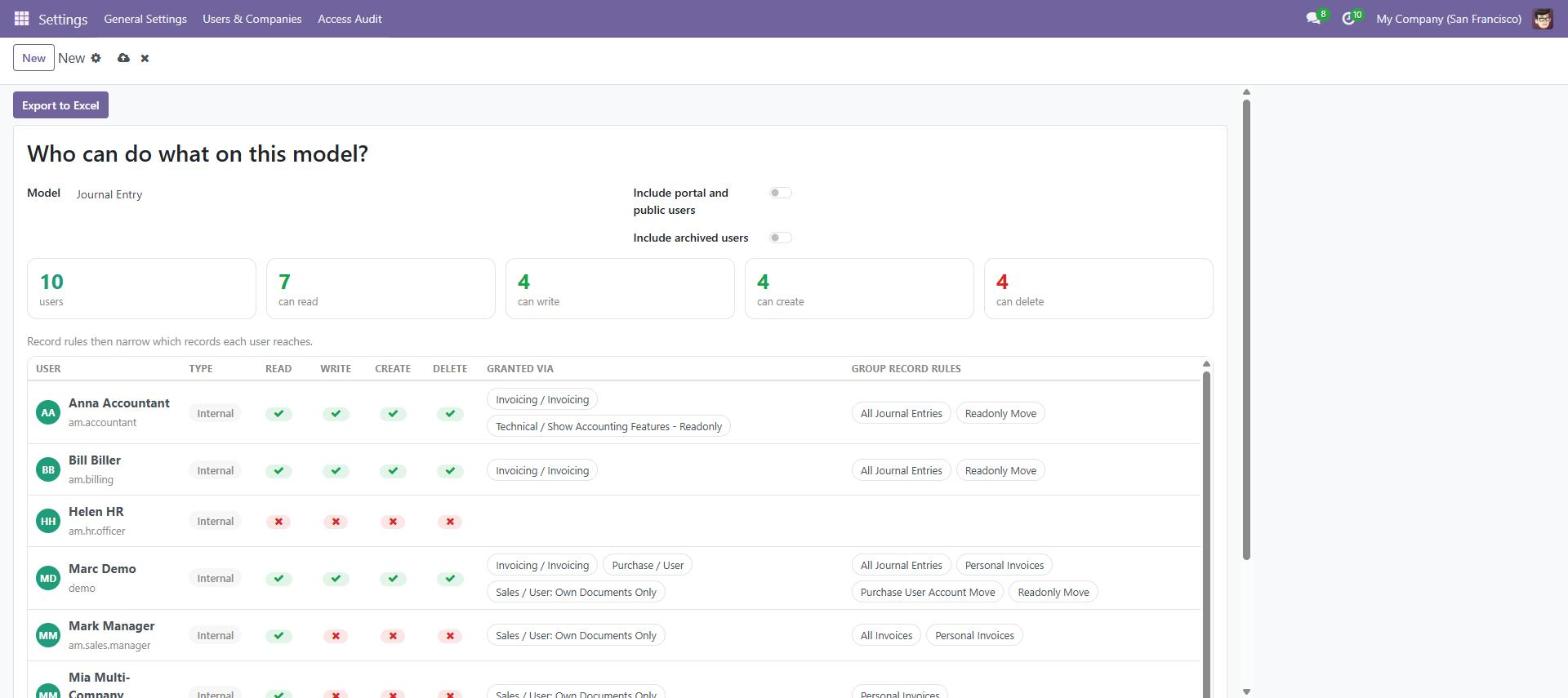1568x698 pixels.
Task: Click Anna Accountant's AA avatar
Action: [48, 412]
